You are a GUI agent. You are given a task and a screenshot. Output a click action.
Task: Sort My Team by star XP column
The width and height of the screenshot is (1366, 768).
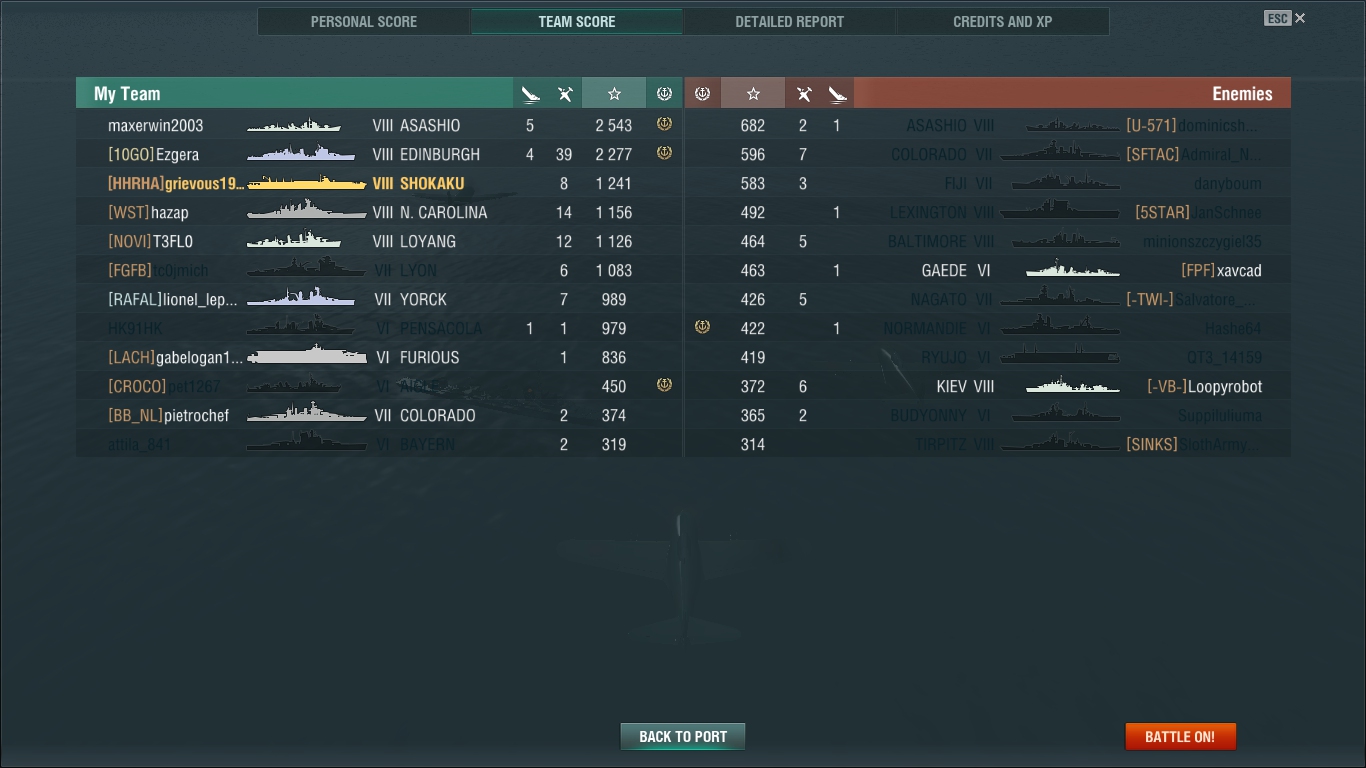tap(614, 94)
